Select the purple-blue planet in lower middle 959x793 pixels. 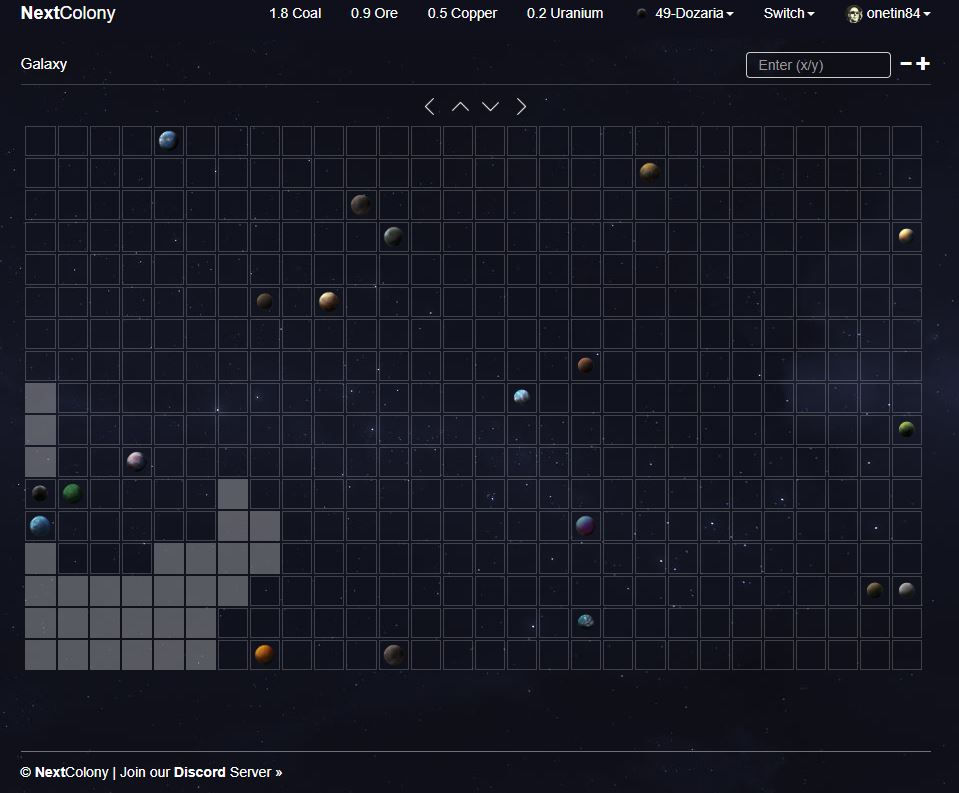pyautogui.click(x=585, y=525)
